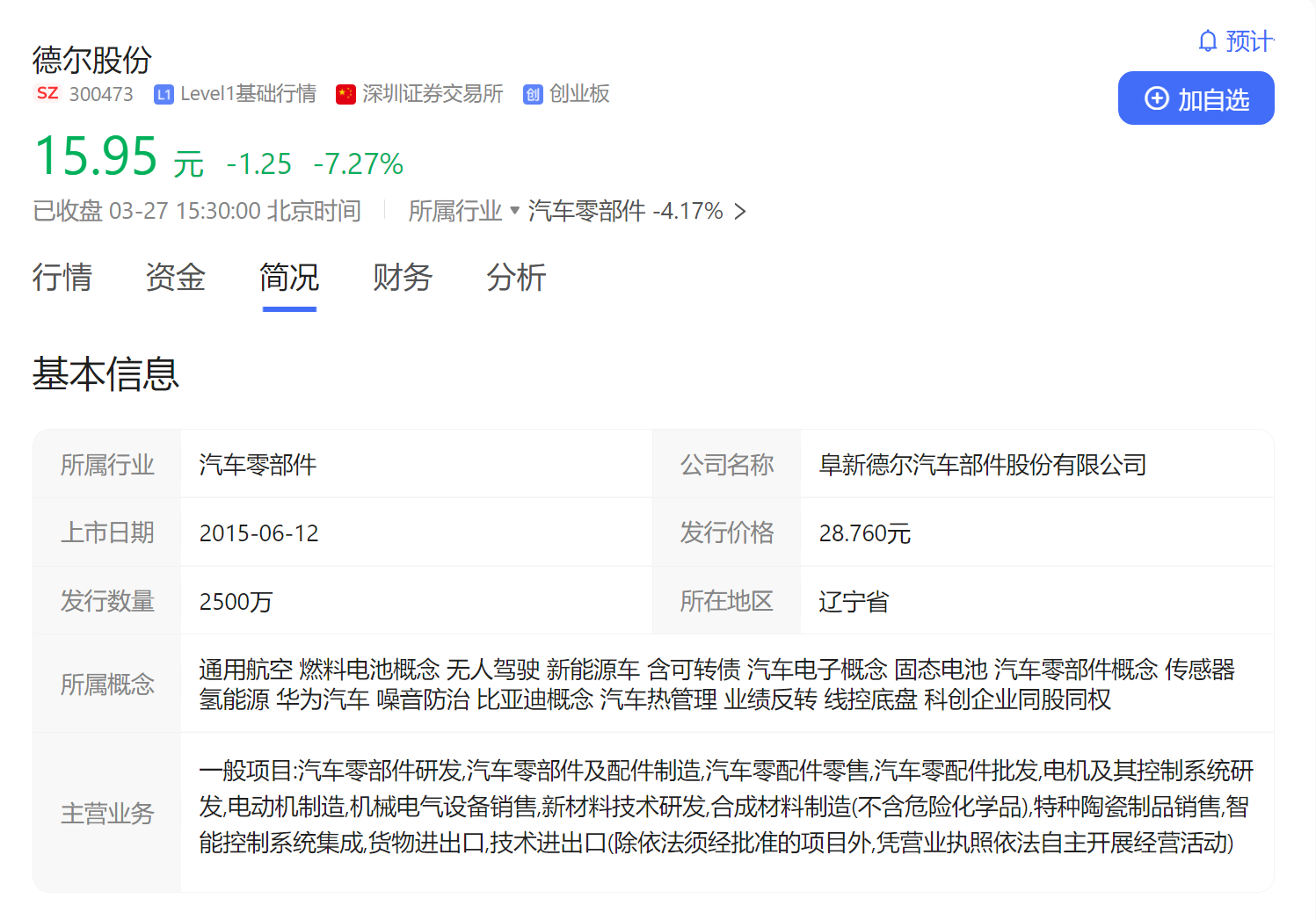Click the 无人驾驶 concept tag
Screen dimensions: 1316x920
click(493, 670)
